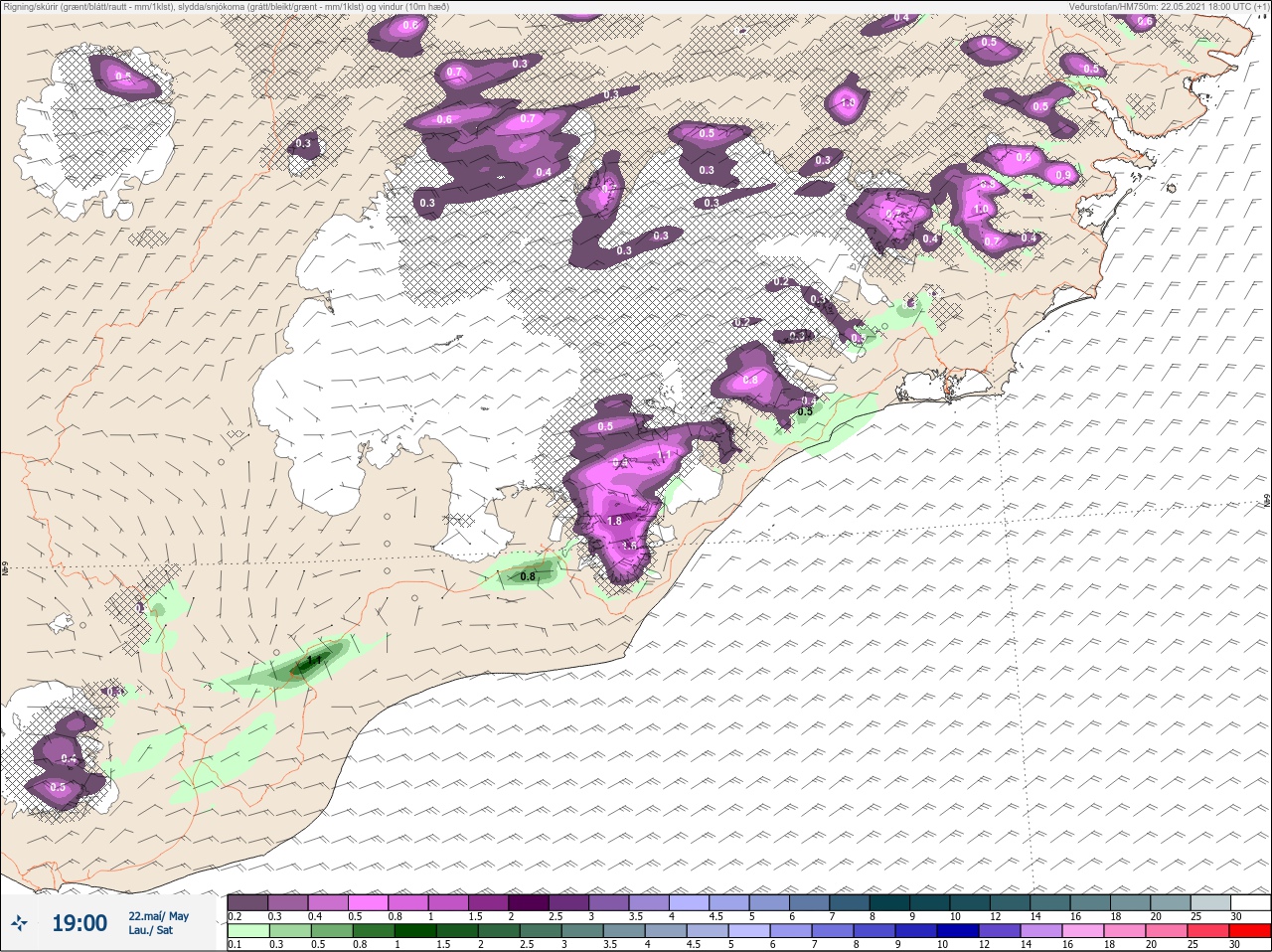This screenshot has width=1272, height=952.
Task: Click the Veðurstofan/HM750m model run header text
Action: 1168,6
